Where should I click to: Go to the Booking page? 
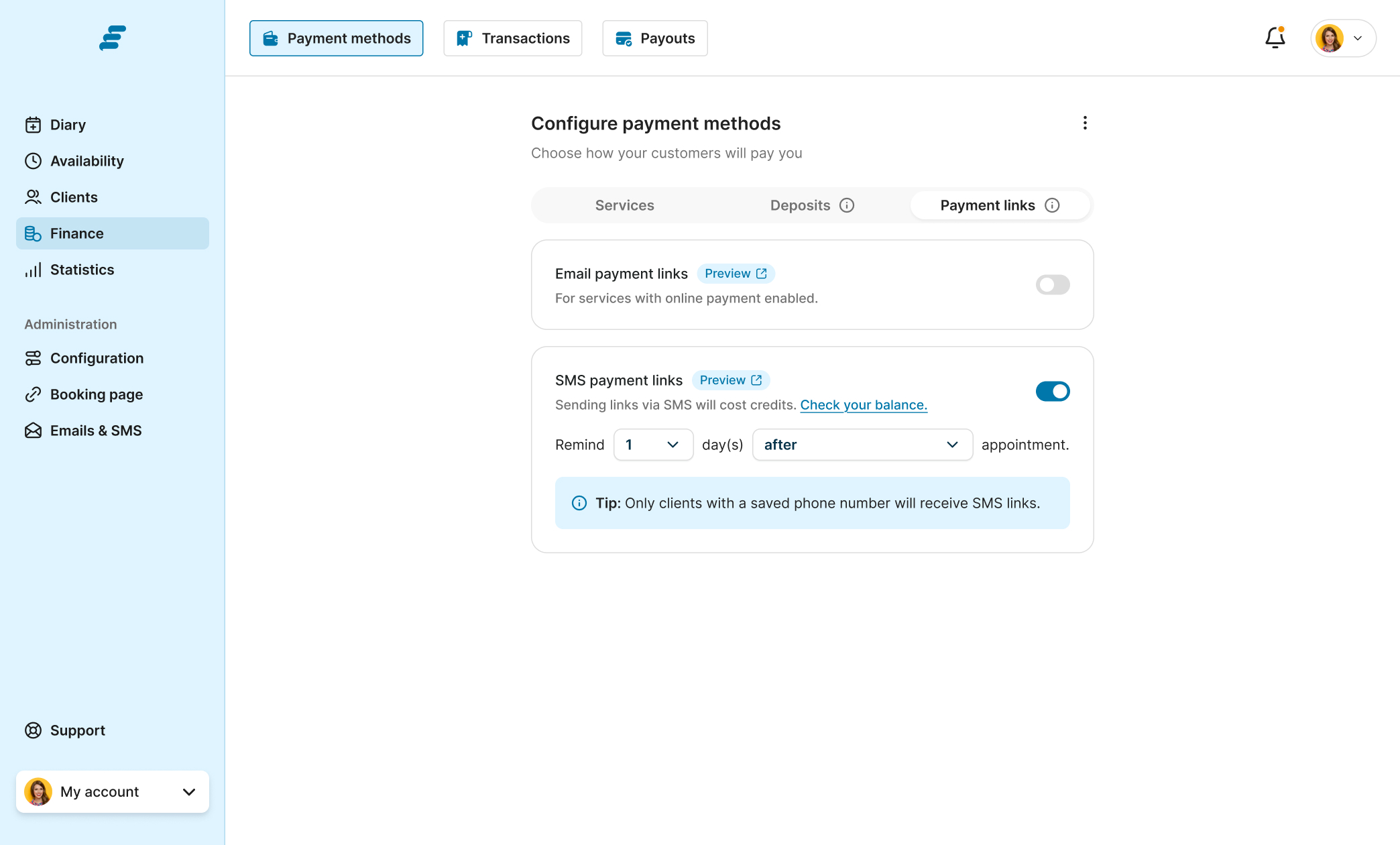click(x=96, y=394)
